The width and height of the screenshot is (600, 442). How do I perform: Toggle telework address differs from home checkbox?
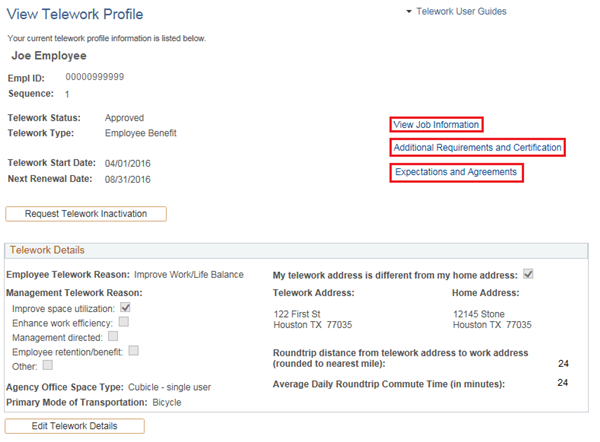528,274
